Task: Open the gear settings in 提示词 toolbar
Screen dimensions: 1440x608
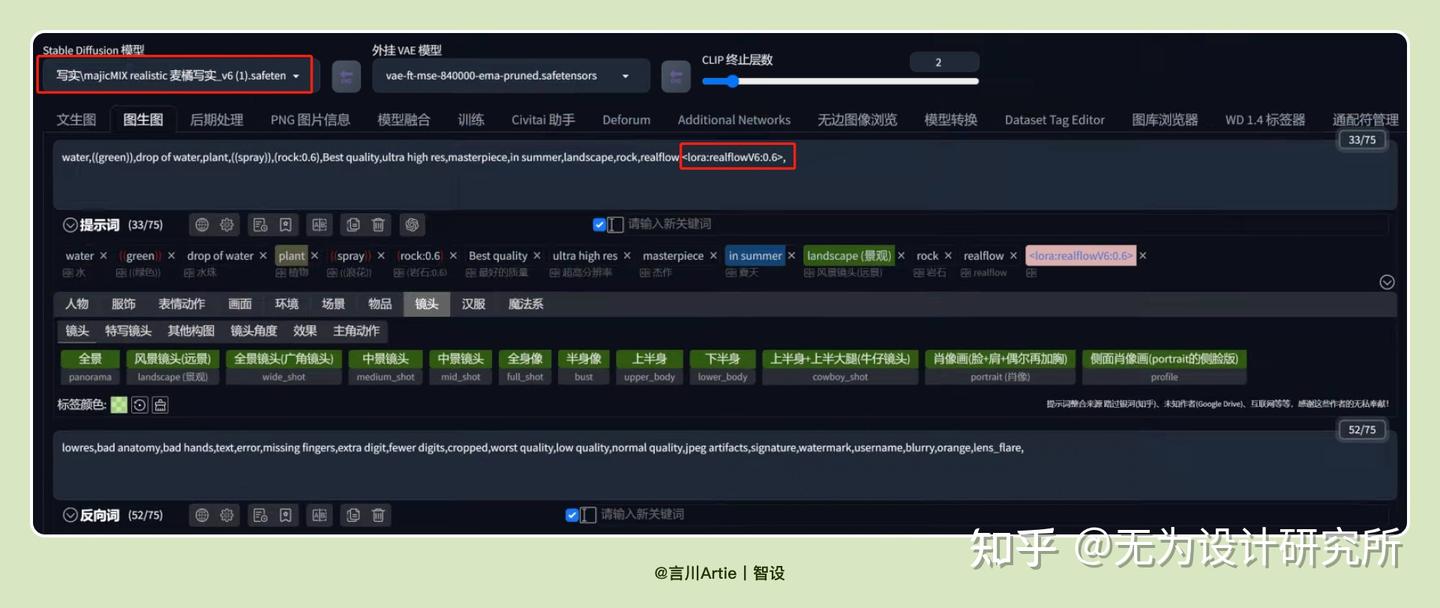Action: click(x=227, y=225)
